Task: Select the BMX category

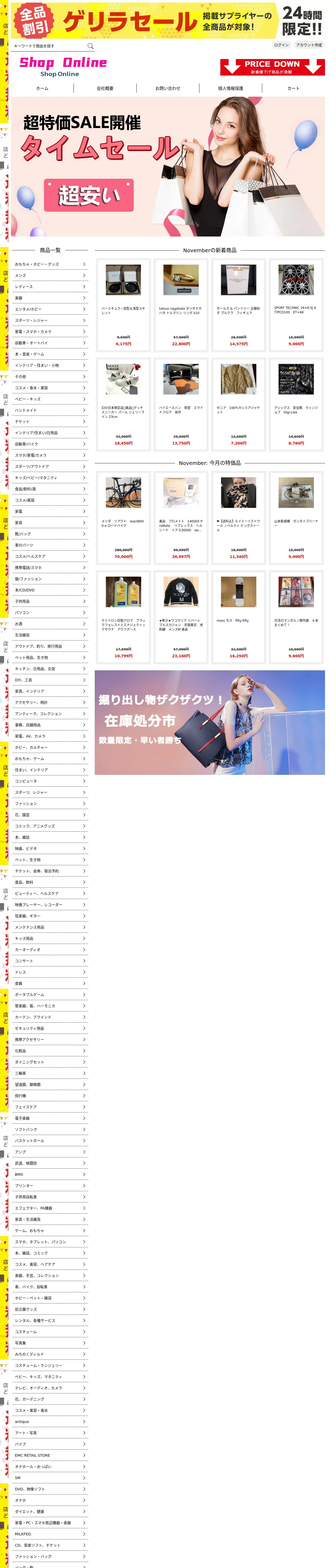Action: point(50,1175)
